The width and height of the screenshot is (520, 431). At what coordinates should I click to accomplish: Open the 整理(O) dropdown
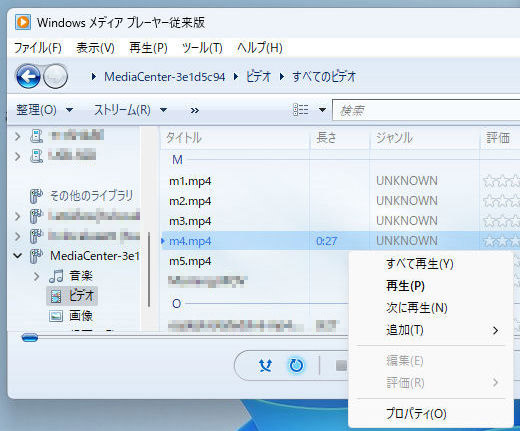[44, 110]
